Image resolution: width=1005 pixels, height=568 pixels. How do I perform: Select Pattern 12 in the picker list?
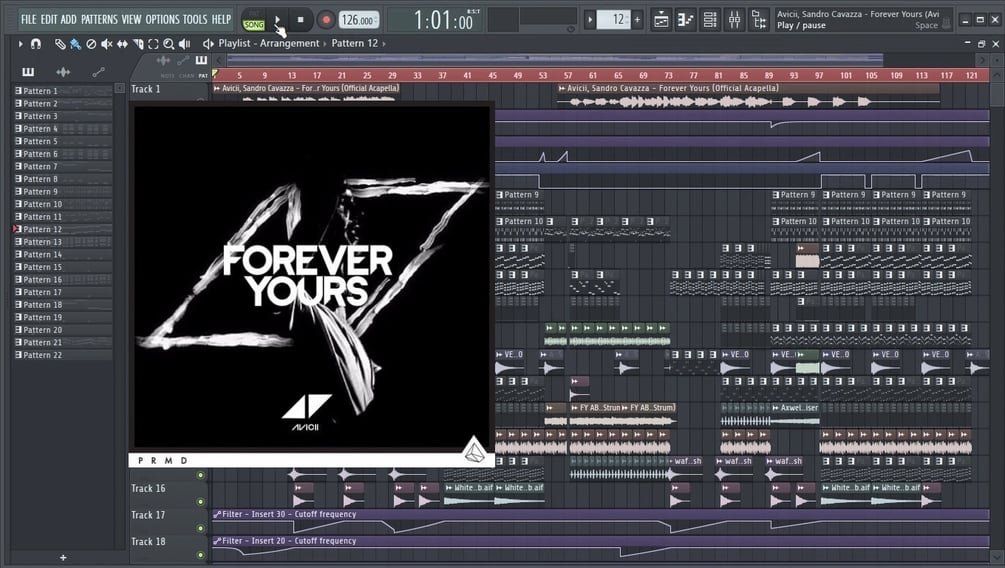(63, 229)
